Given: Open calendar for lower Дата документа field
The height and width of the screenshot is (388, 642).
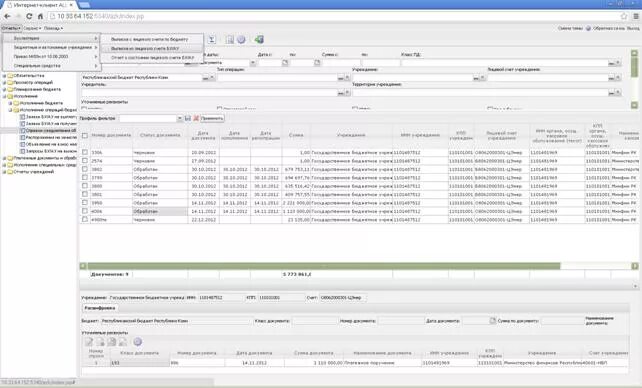Looking at the screenshot, I should 493,321.
